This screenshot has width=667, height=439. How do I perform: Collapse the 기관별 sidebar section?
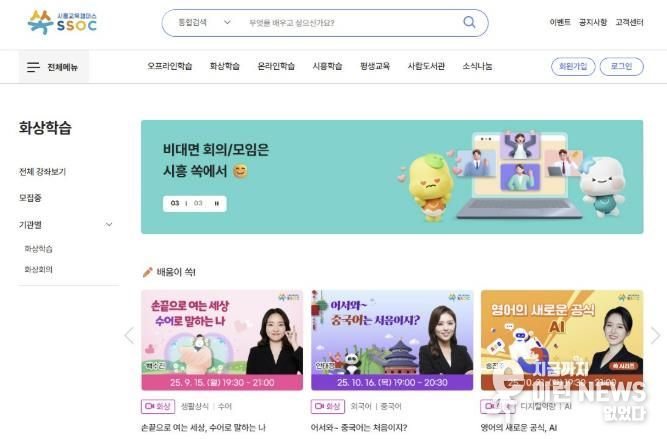[x=108, y=225]
